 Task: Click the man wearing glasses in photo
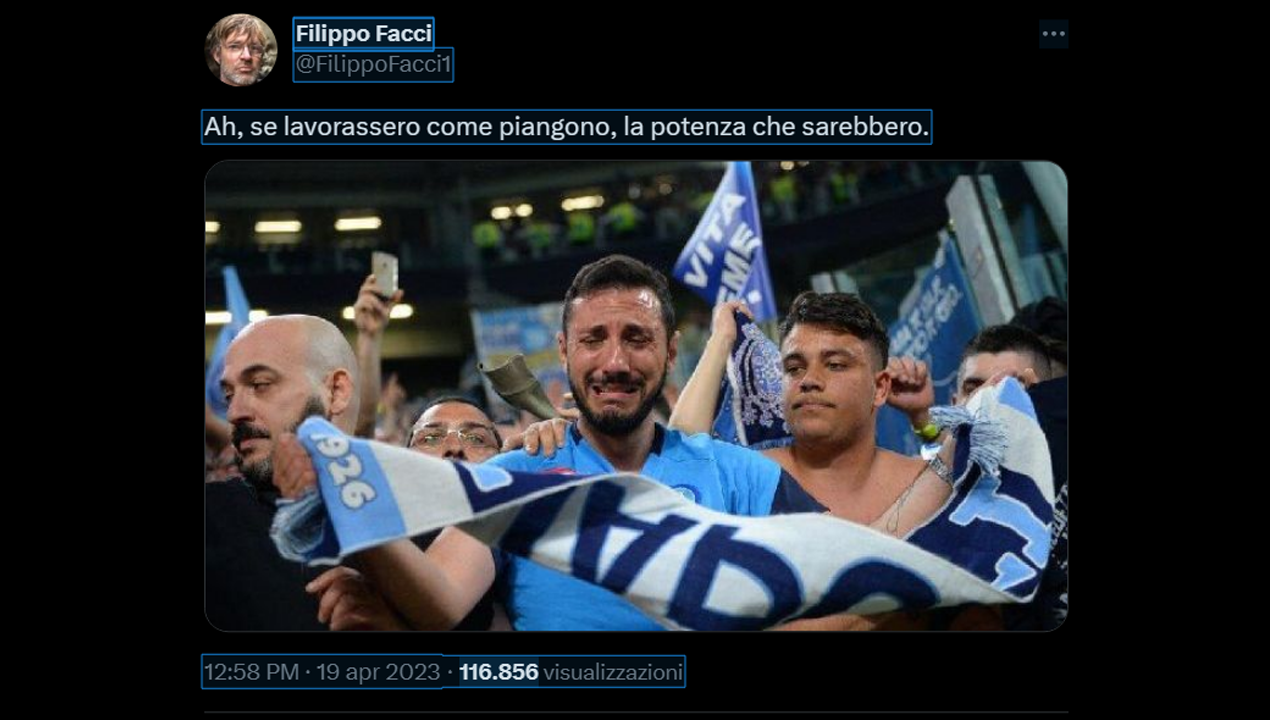pos(455,430)
